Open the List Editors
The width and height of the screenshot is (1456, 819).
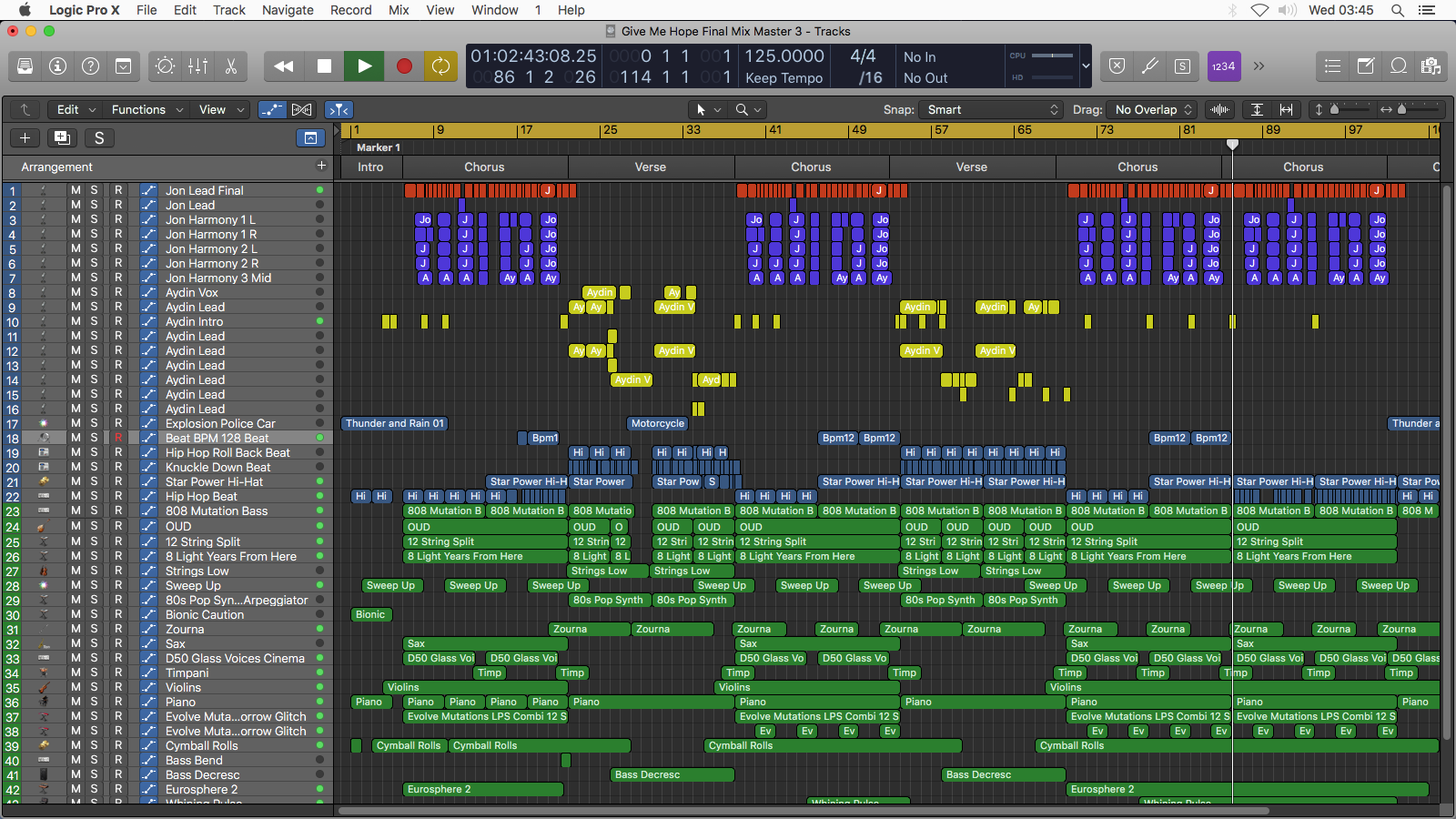(x=1331, y=66)
